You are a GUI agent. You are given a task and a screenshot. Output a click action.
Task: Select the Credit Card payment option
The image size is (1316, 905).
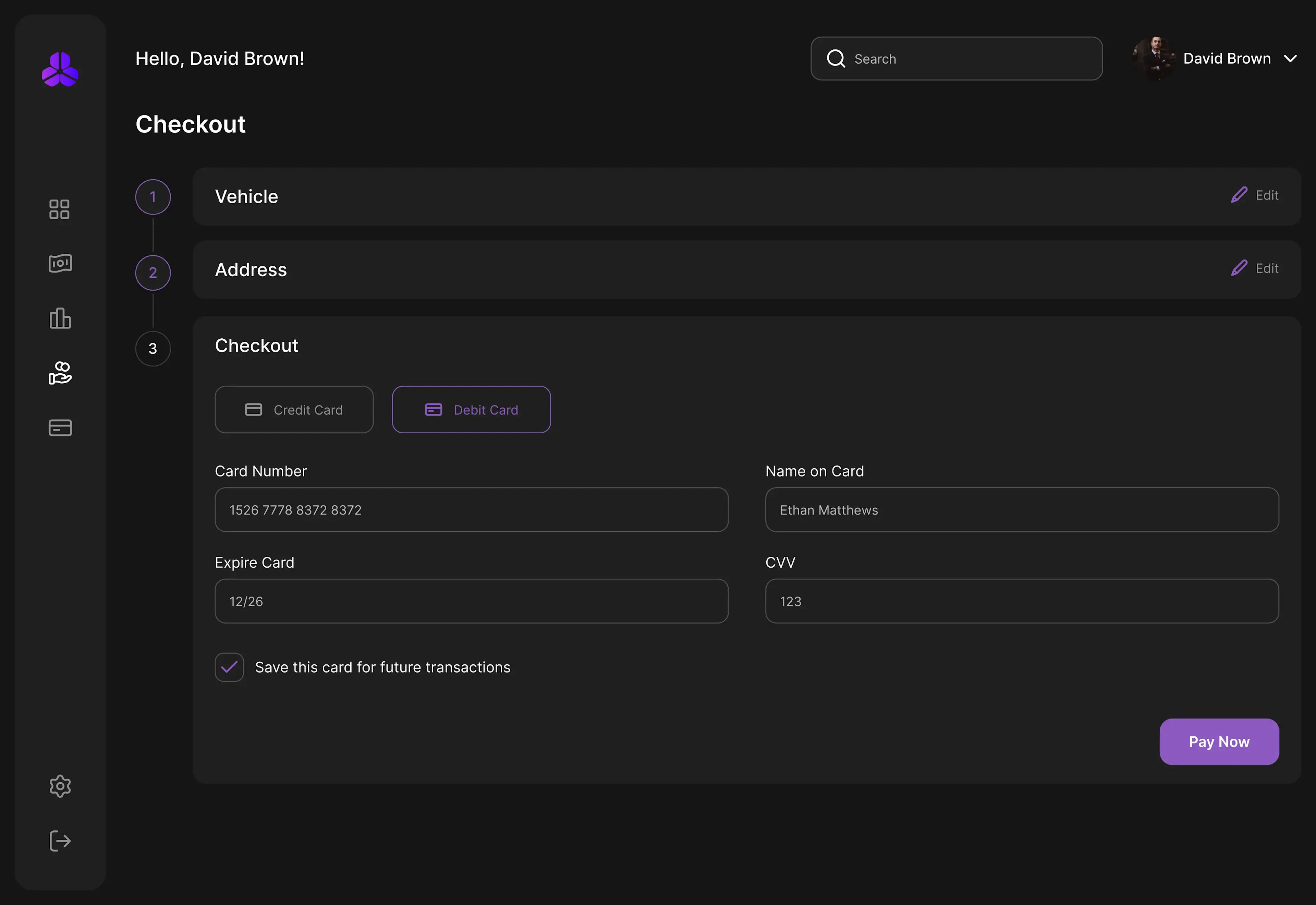coord(294,409)
